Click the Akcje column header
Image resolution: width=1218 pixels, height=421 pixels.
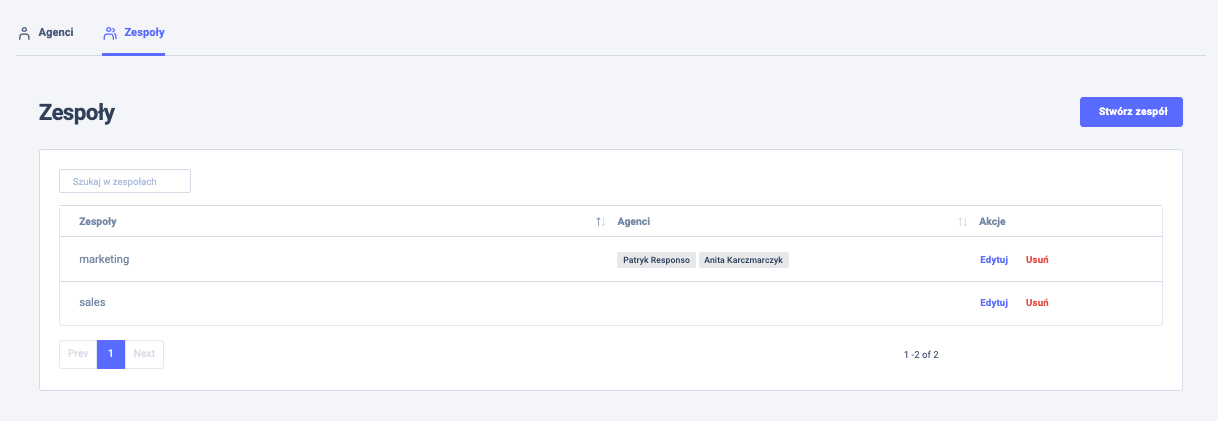(x=991, y=221)
